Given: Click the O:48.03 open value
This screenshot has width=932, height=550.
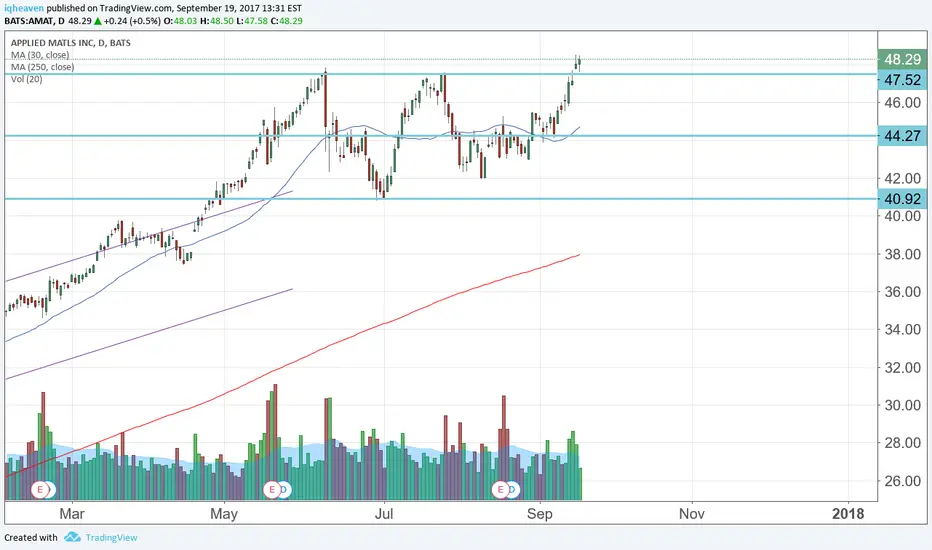Looking at the screenshot, I should pyautogui.click(x=180, y=21).
